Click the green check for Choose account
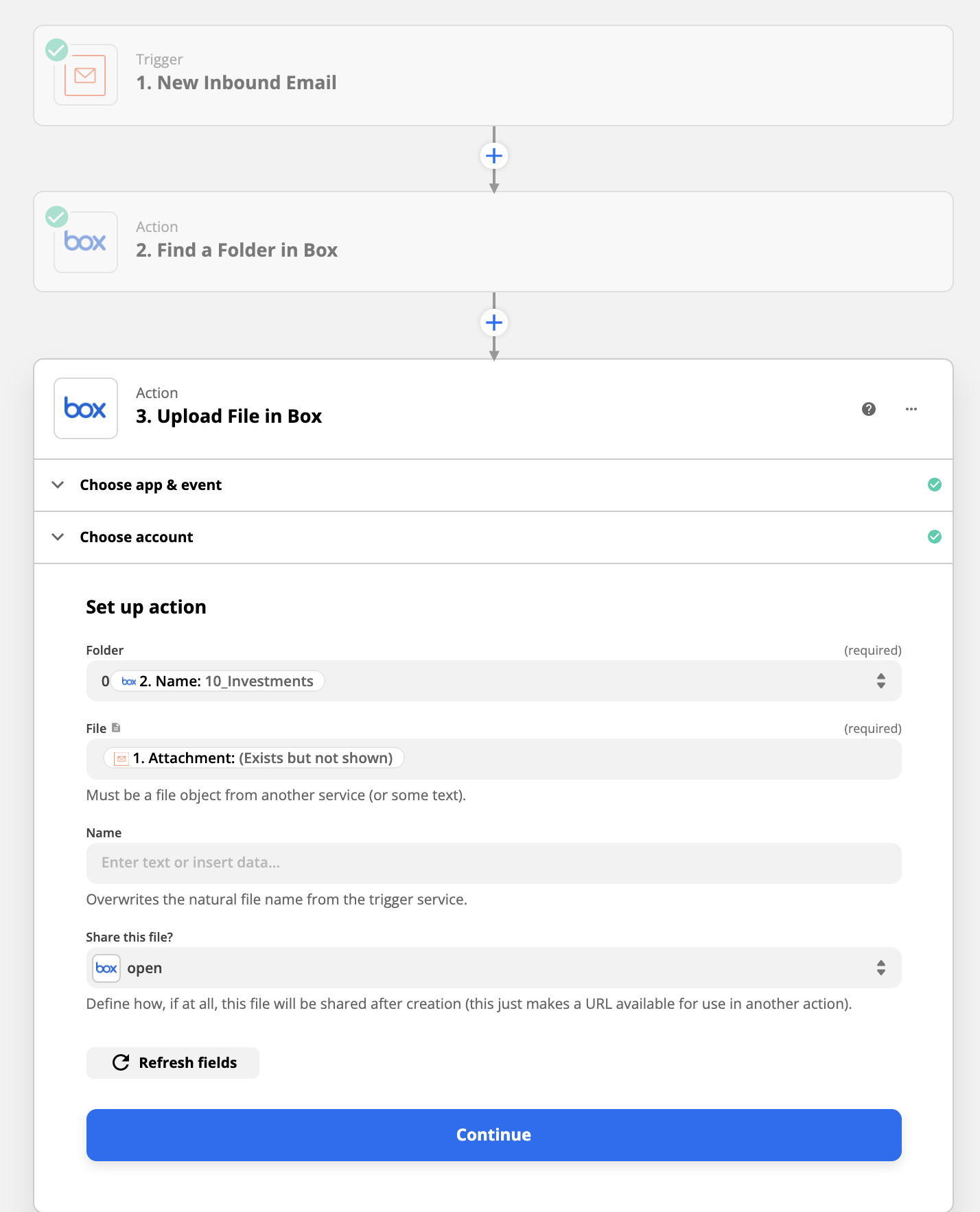Viewport: 980px width, 1212px height. (935, 537)
